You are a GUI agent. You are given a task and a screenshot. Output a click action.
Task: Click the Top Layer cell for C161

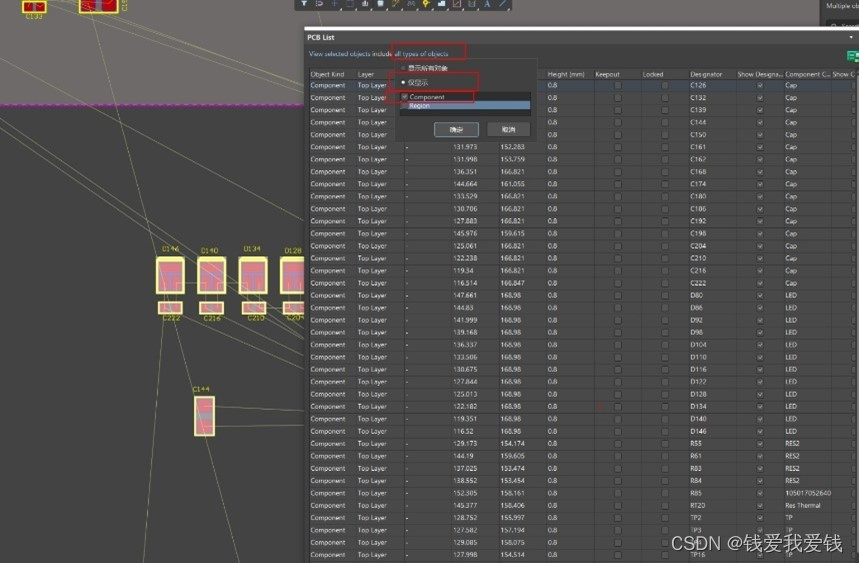(x=372, y=147)
